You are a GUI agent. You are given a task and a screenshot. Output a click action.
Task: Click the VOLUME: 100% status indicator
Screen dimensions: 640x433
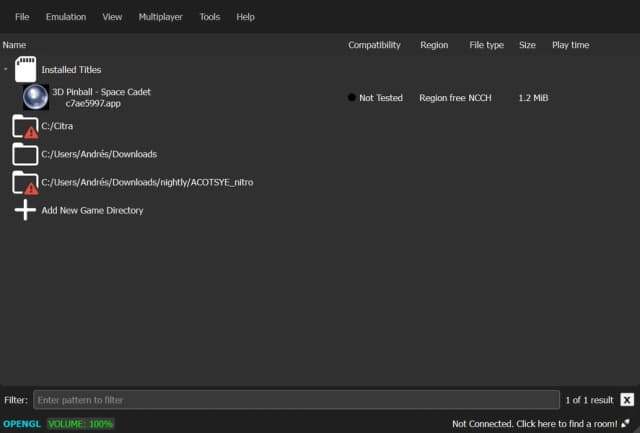[80, 424]
